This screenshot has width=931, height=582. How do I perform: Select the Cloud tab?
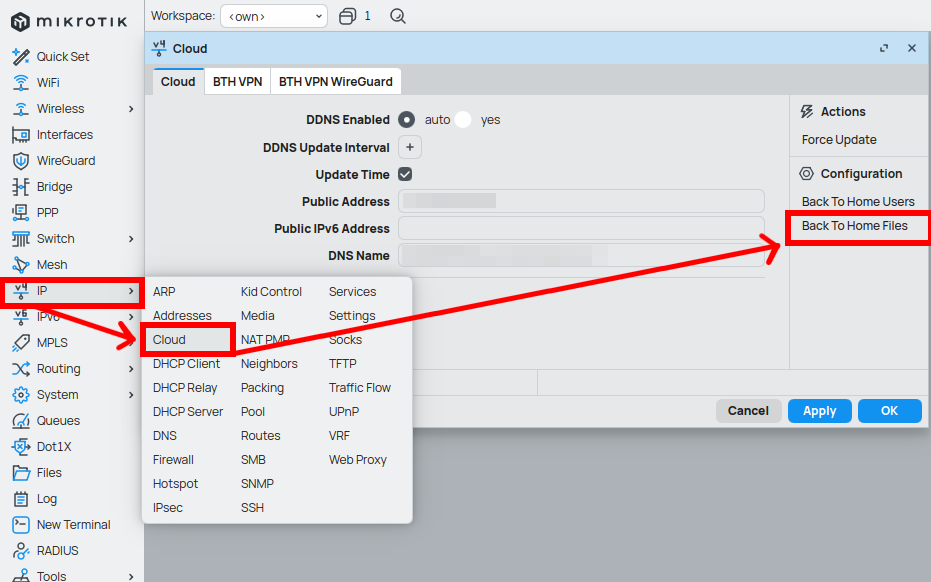(x=178, y=82)
